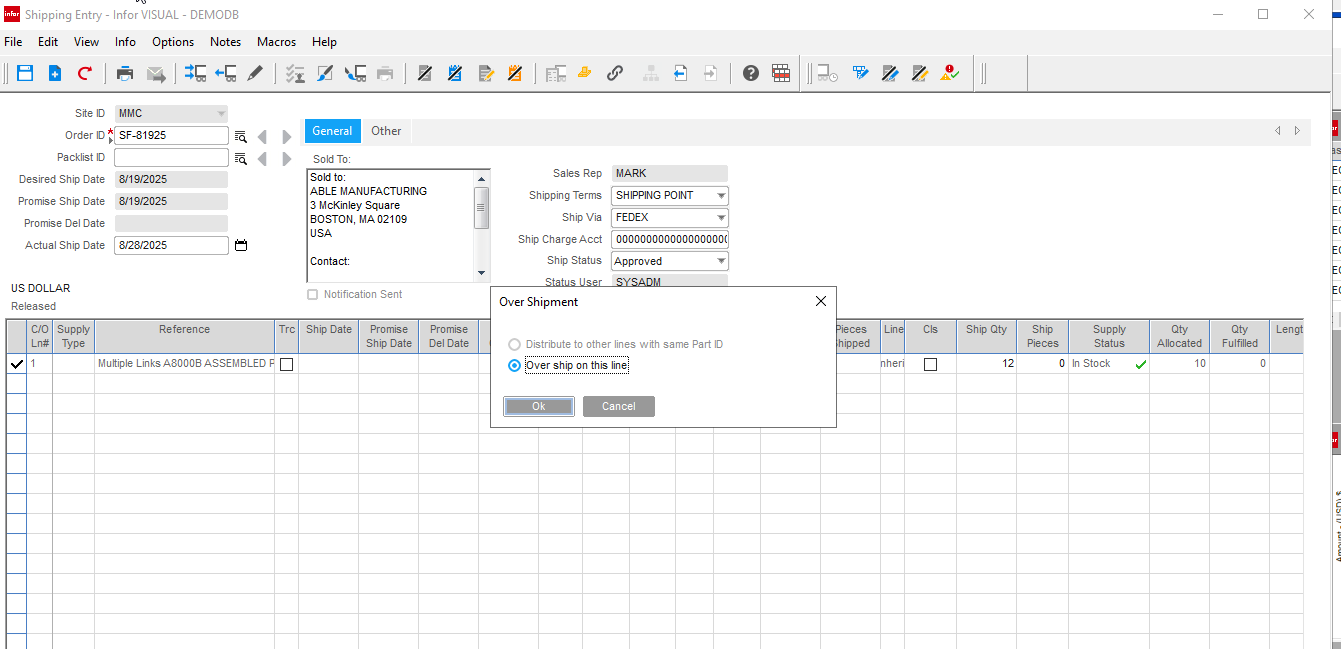The height and width of the screenshot is (649, 1341).
Task: Select 'Over ship on this line' radio button
Action: [x=515, y=366]
